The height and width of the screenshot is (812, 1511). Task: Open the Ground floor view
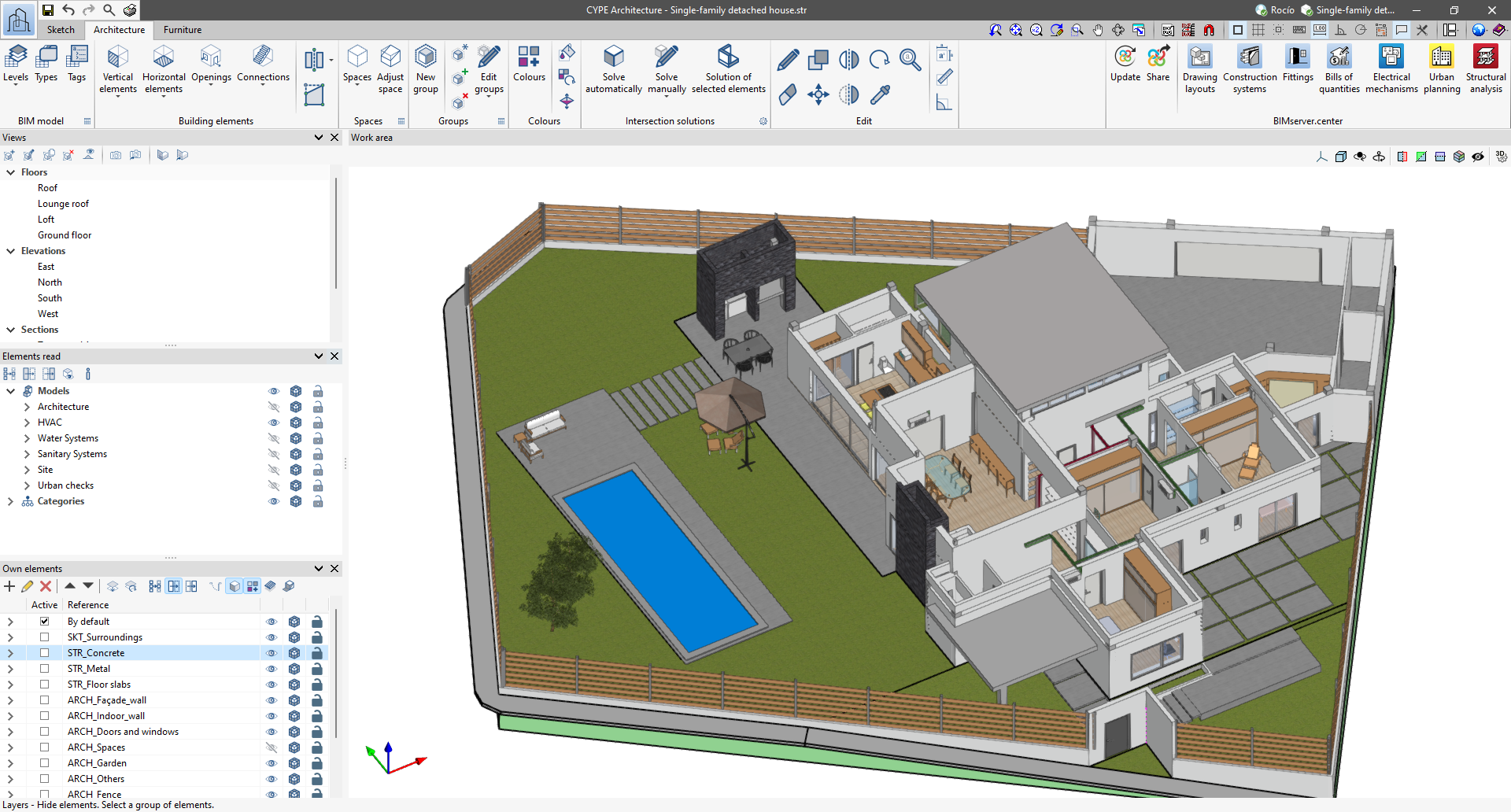[x=65, y=235]
